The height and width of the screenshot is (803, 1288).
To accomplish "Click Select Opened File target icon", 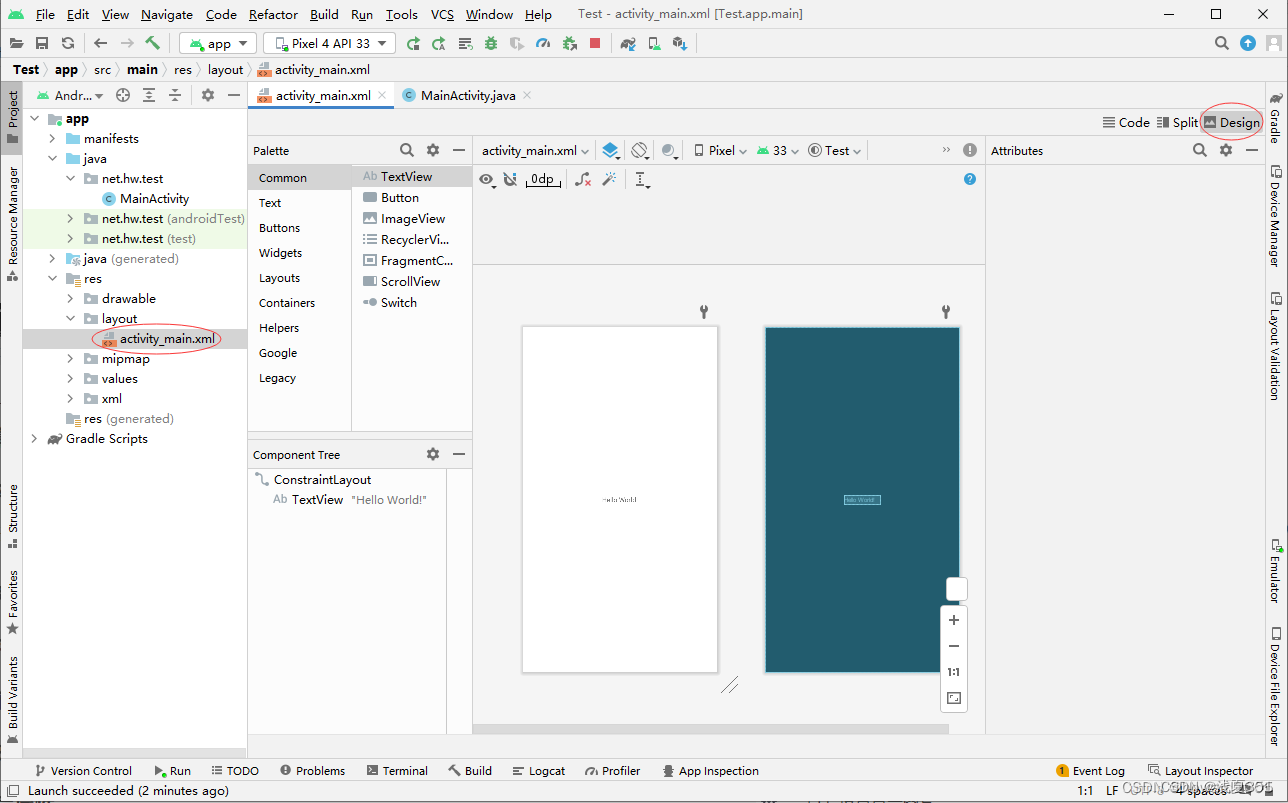I will coord(123,95).
